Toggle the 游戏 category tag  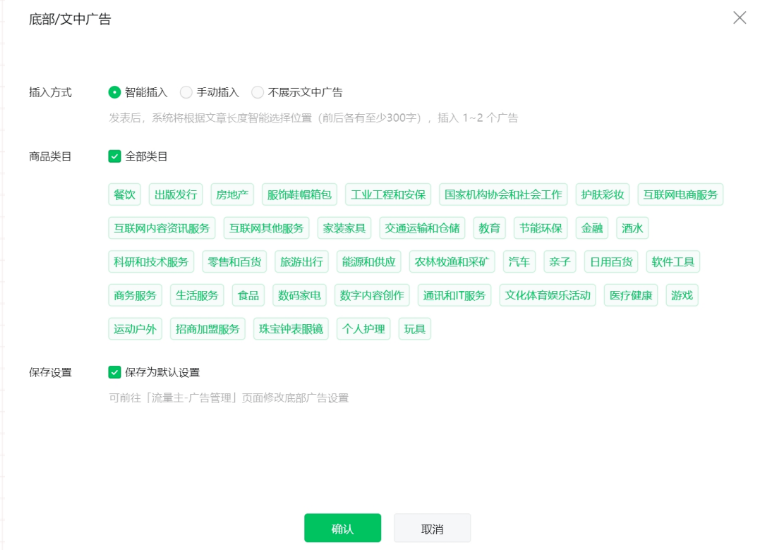pos(682,296)
